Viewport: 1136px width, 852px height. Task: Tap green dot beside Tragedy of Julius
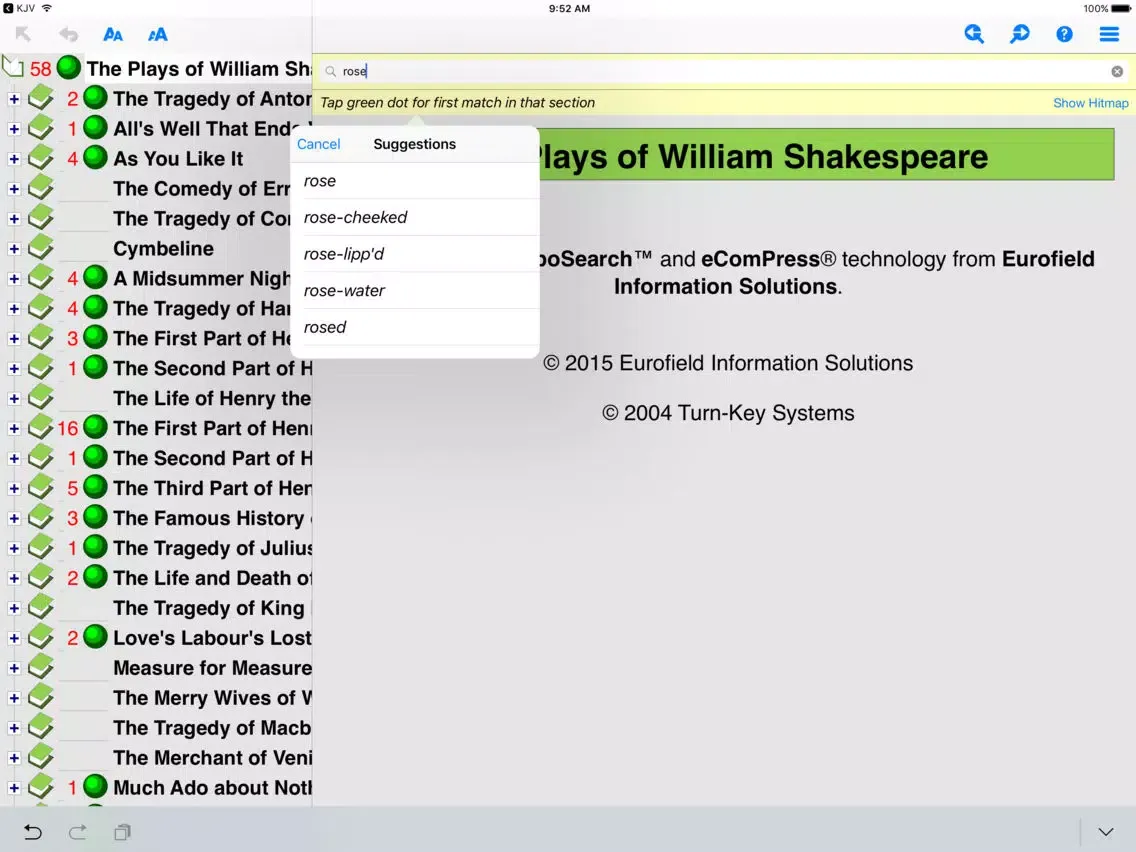pos(95,547)
